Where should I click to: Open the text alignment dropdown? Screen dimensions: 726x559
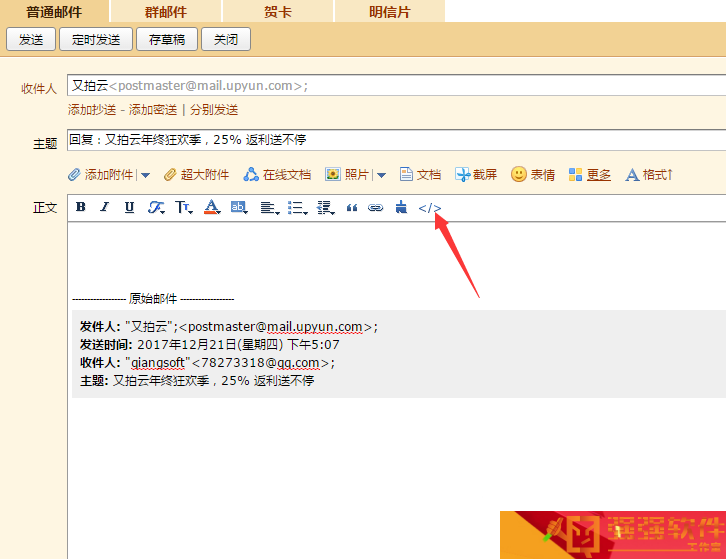point(269,208)
